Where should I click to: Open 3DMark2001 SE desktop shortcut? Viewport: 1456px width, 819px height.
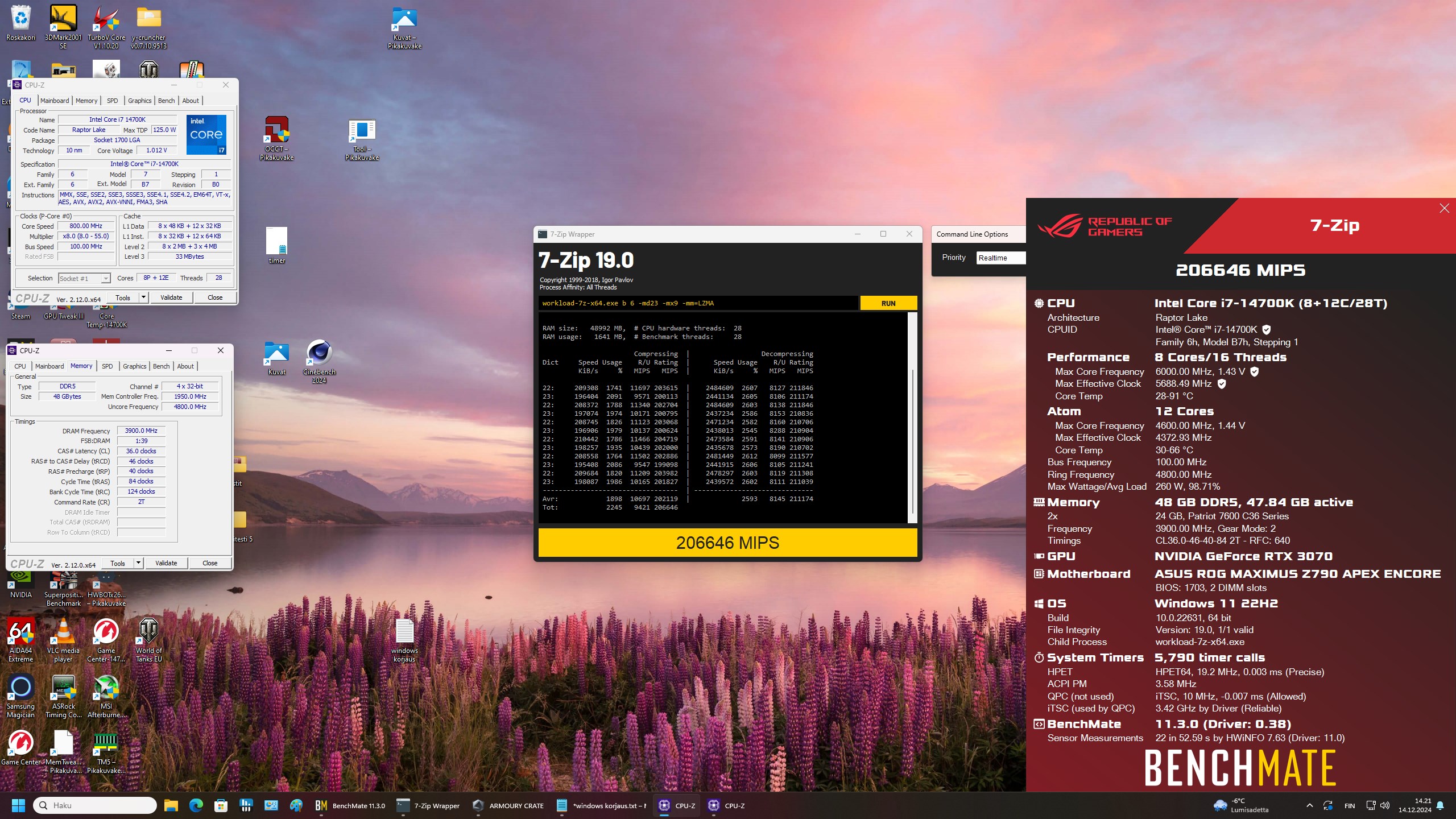63,27
